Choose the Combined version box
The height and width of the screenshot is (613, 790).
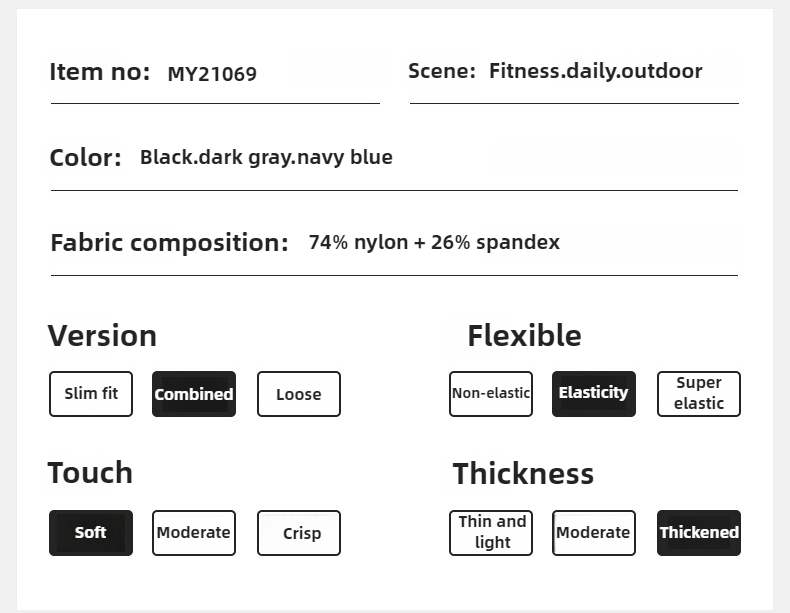(x=194, y=394)
